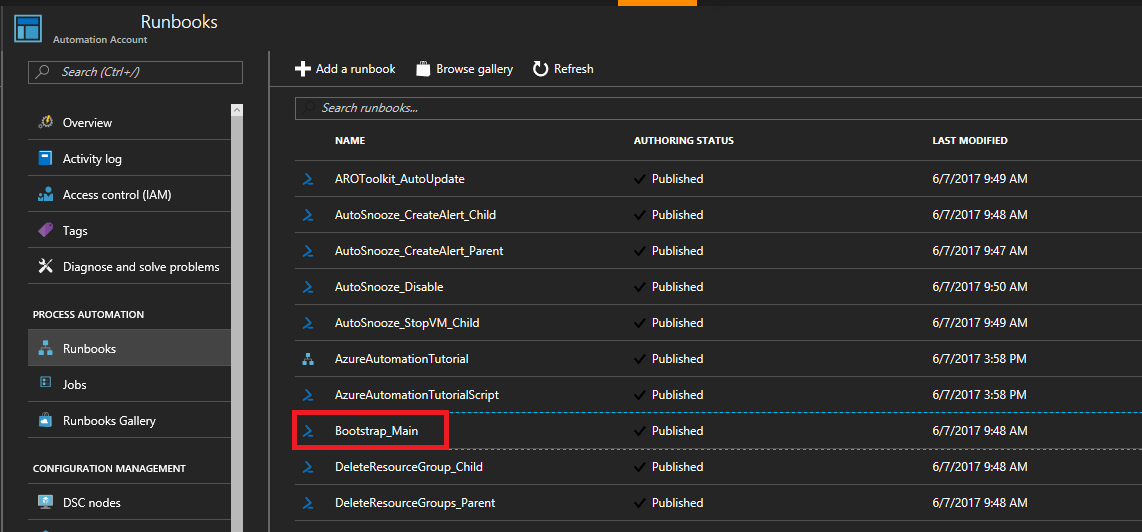Click the Runbooks sidebar icon
The image size is (1142, 532).
45,348
